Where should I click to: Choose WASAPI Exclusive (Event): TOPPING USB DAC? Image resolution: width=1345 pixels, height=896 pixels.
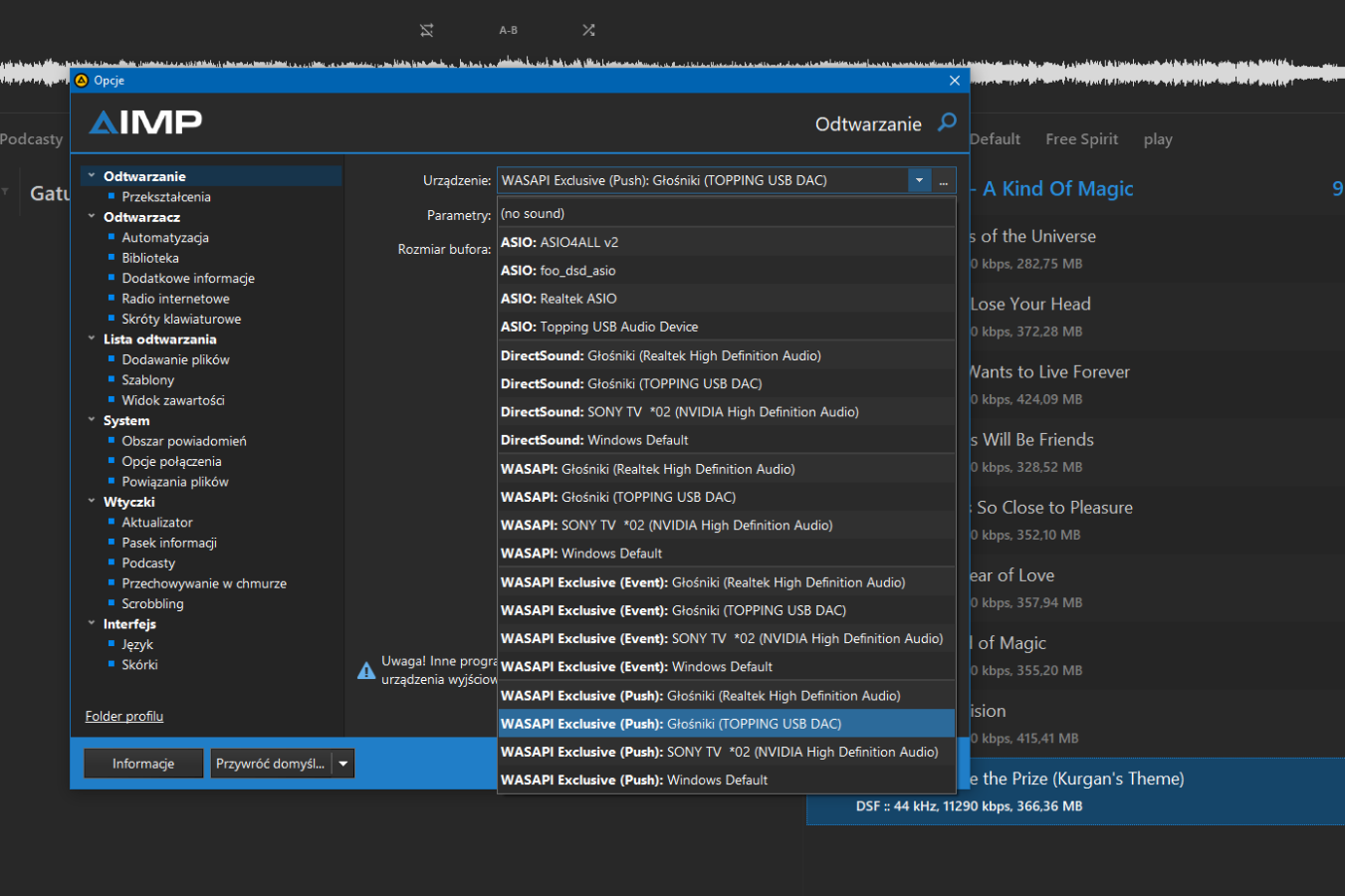[x=727, y=610]
